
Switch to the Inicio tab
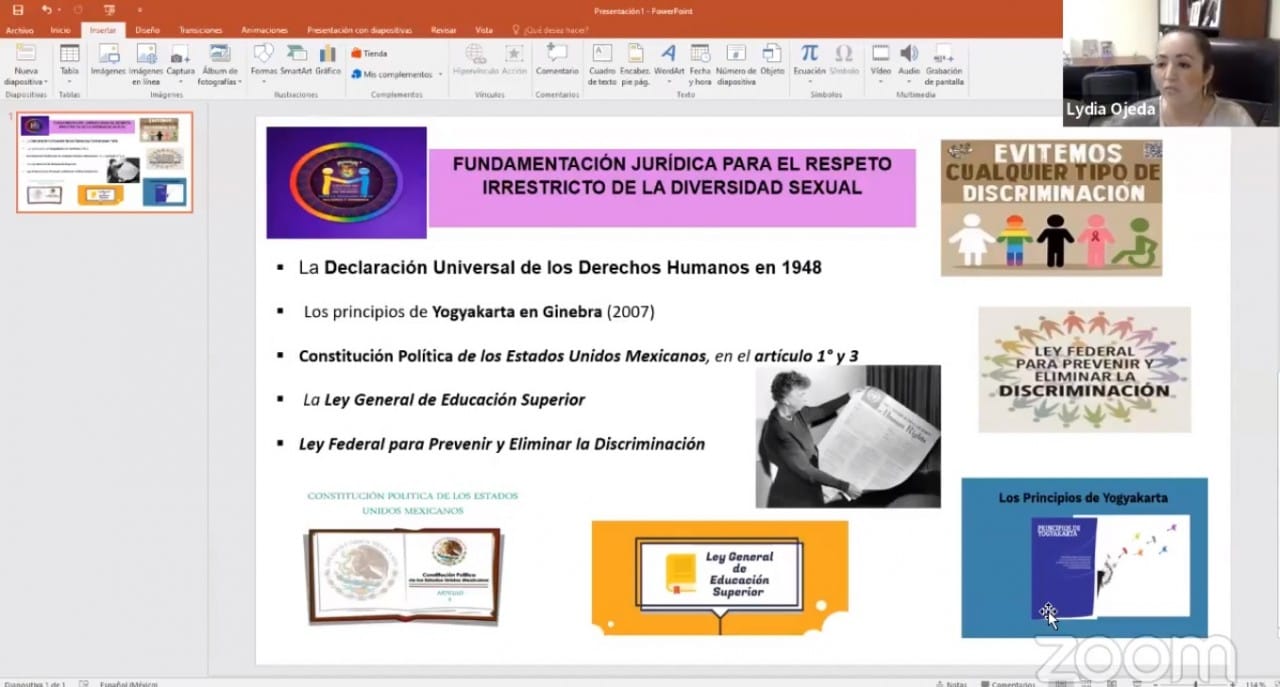click(x=60, y=30)
